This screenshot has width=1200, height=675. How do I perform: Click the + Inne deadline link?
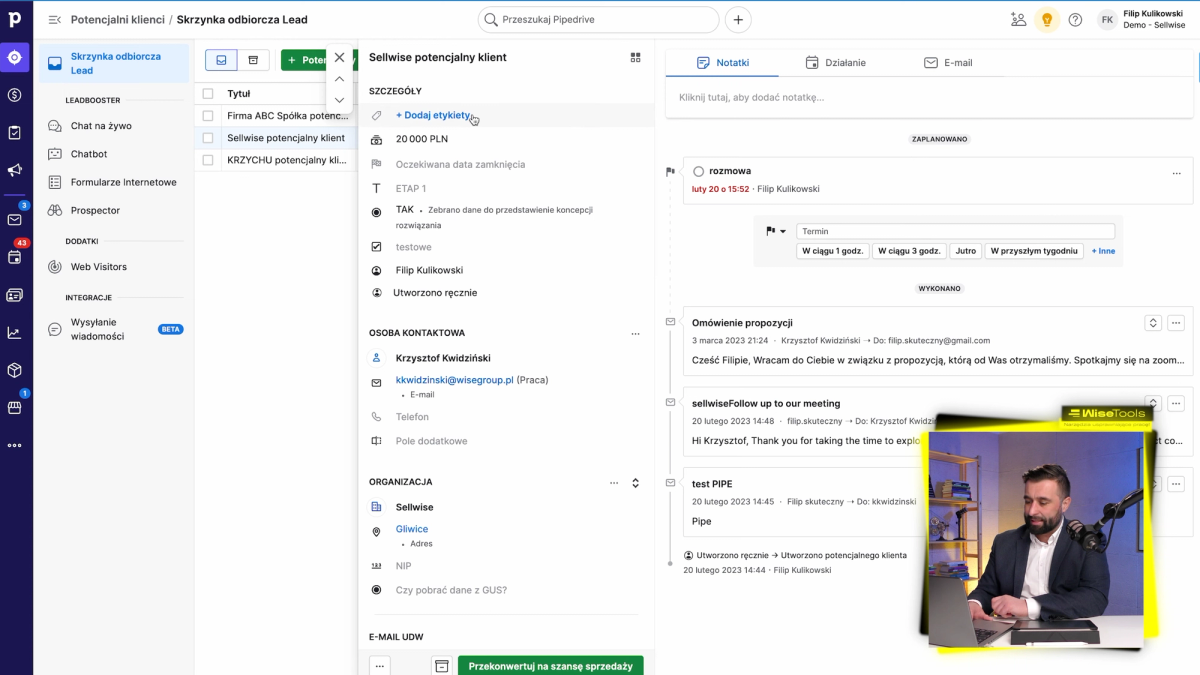point(1103,251)
